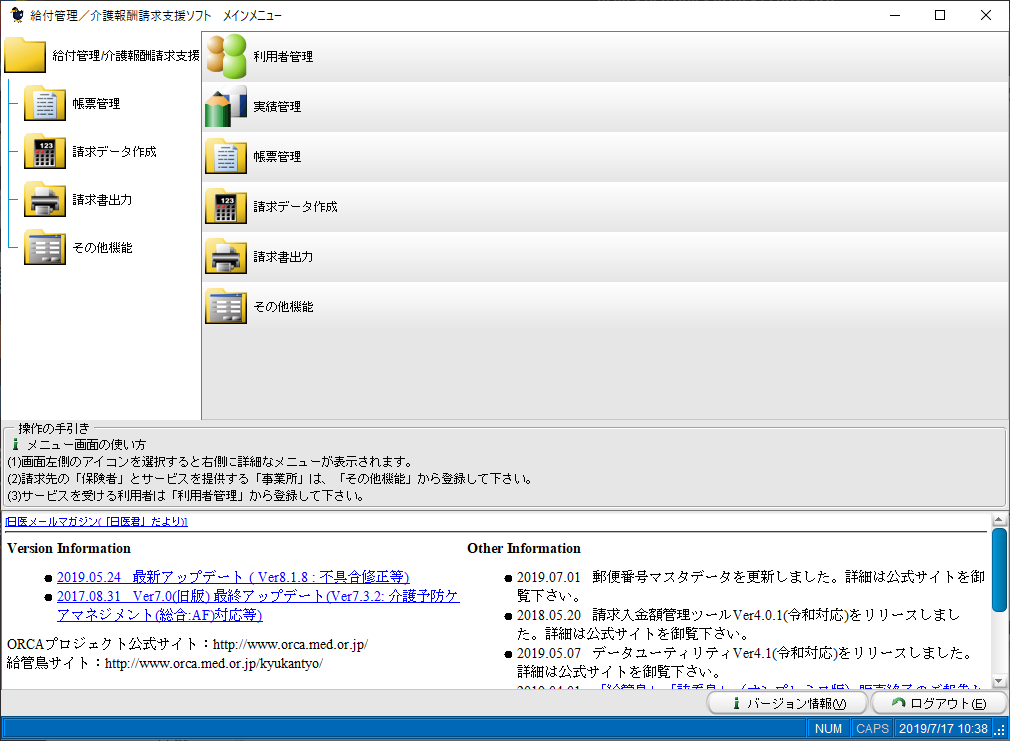Click the date and time in the status bar

pyautogui.click(x=945, y=728)
